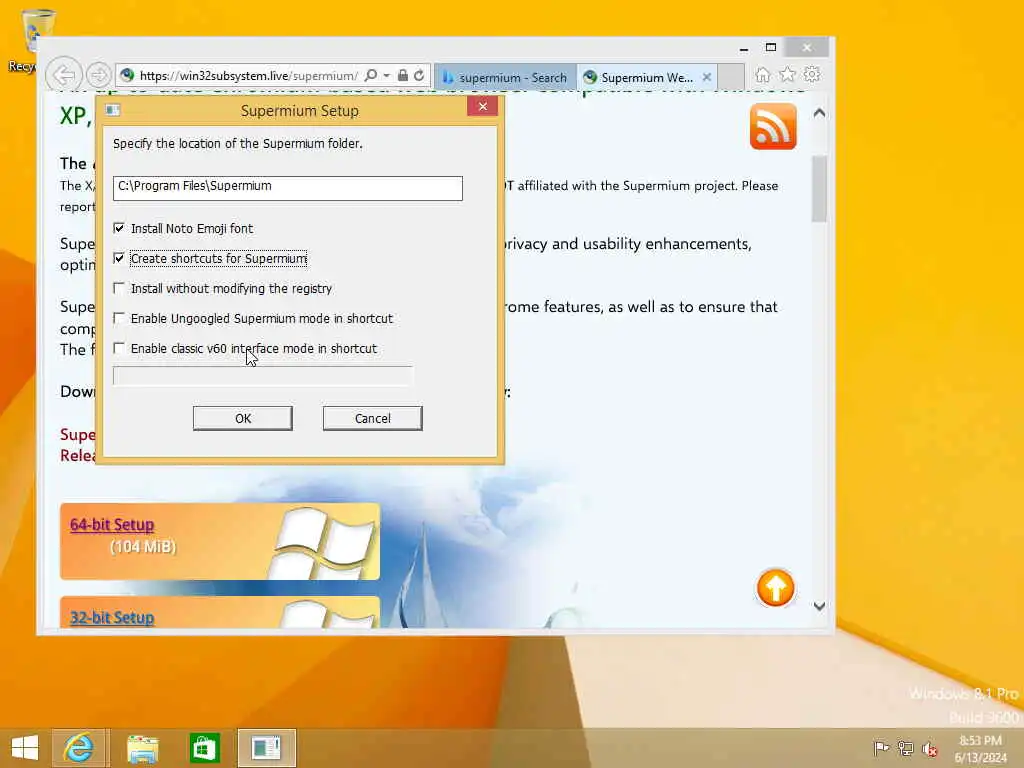Image resolution: width=1024 pixels, height=768 pixels.
Task: Open File Explorer from taskbar
Action: click(142, 748)
